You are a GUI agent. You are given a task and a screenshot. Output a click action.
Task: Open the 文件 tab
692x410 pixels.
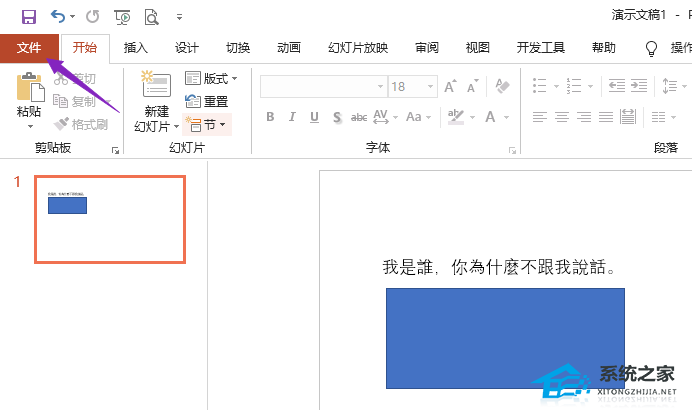(29, 48)
